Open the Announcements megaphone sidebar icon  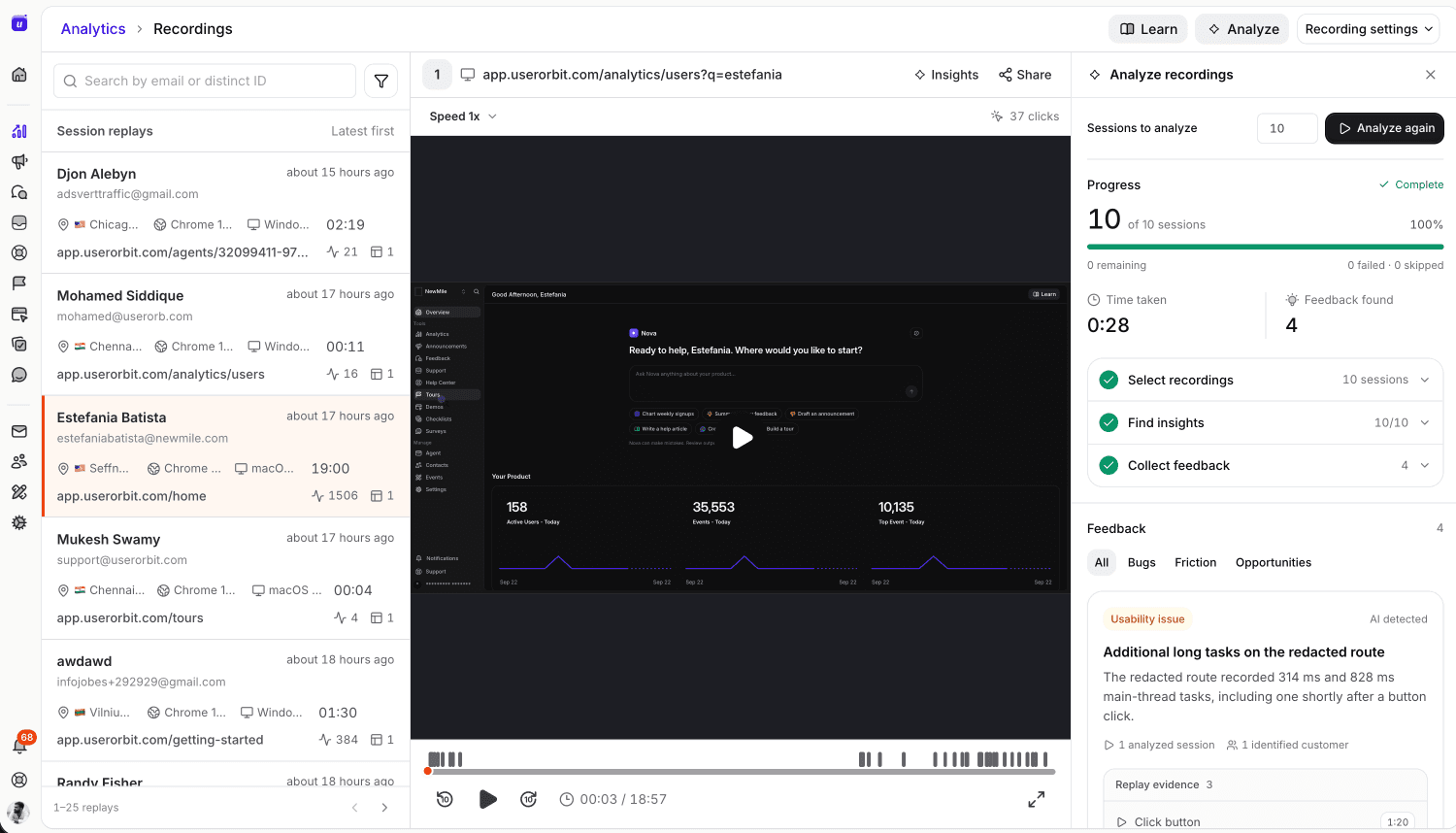(x=19, y=161)
